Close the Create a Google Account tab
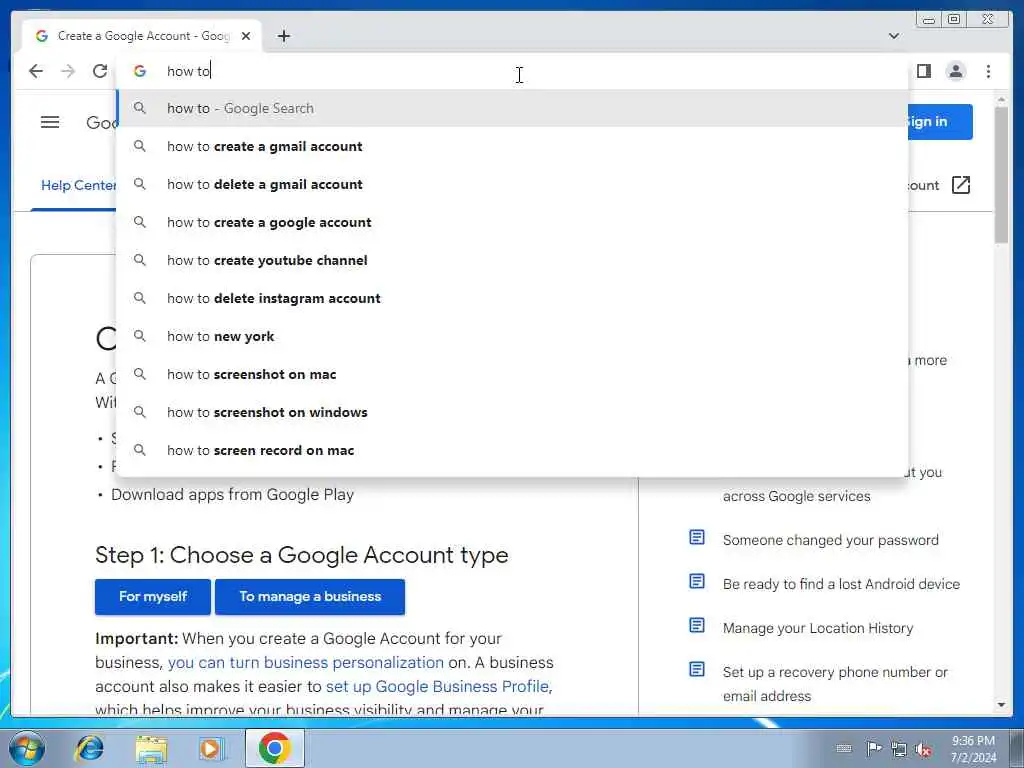Image resolution: width=1024 pixels, height=768 pixels. tap(246, 36)
